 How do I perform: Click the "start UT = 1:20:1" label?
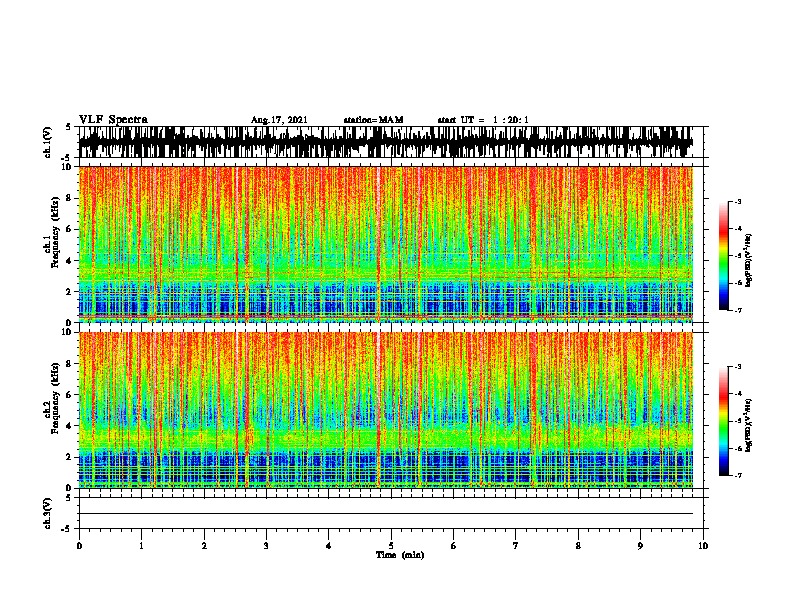click(483, 120)
